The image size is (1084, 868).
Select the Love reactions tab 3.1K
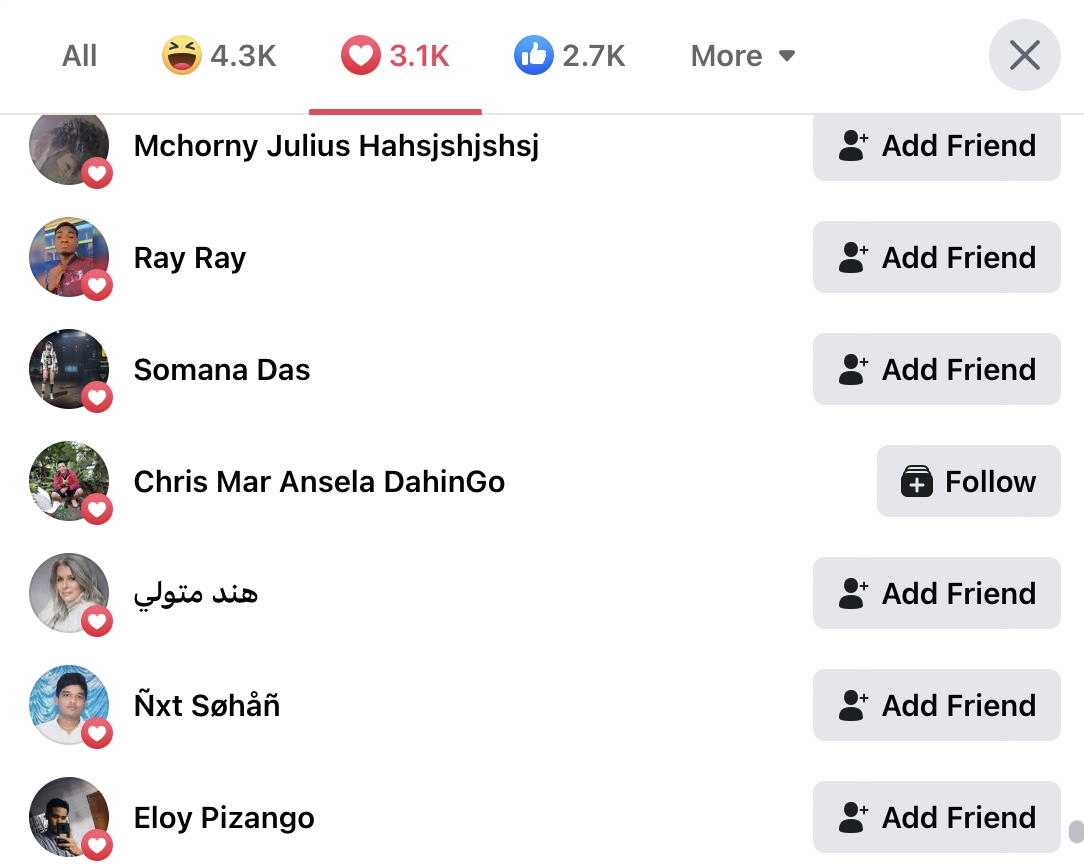click(x=395, y=55)
